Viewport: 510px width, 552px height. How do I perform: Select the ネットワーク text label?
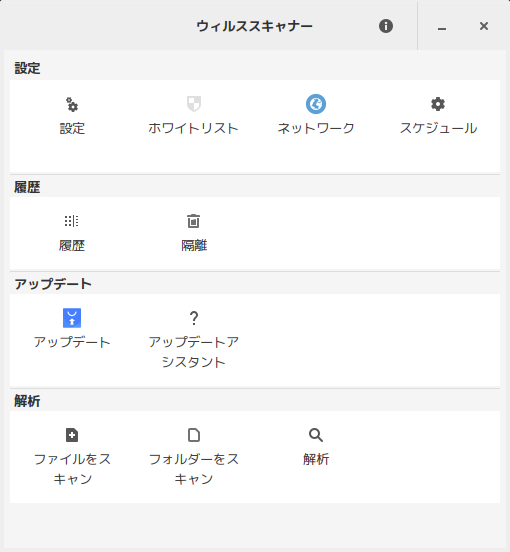[x=316, y=128]
